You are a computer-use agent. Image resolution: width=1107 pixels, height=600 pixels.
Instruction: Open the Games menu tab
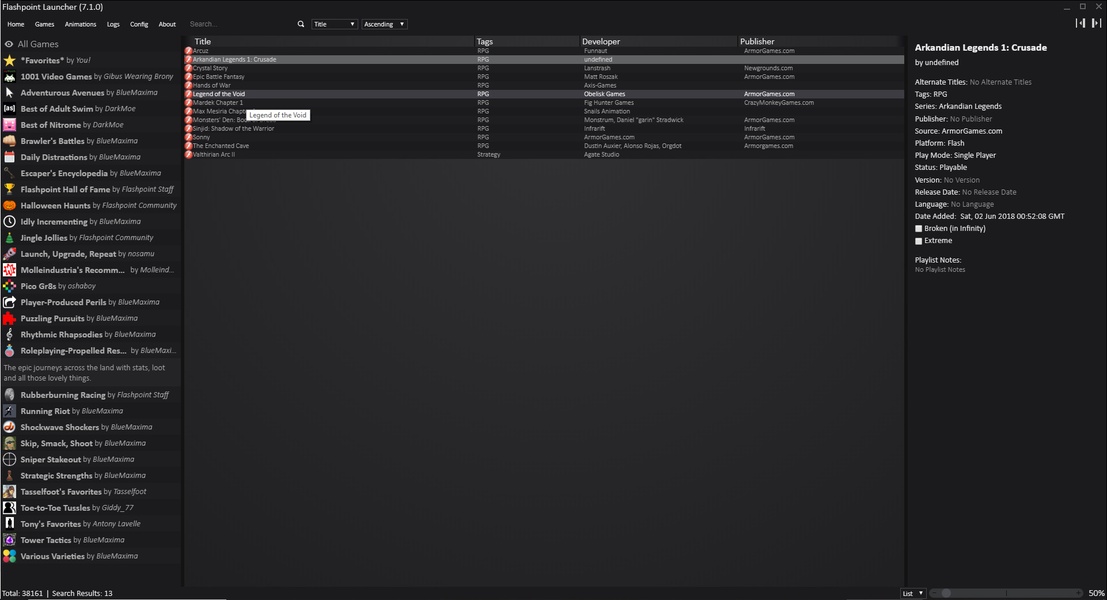pyautogui.click(x=44, y=24)
